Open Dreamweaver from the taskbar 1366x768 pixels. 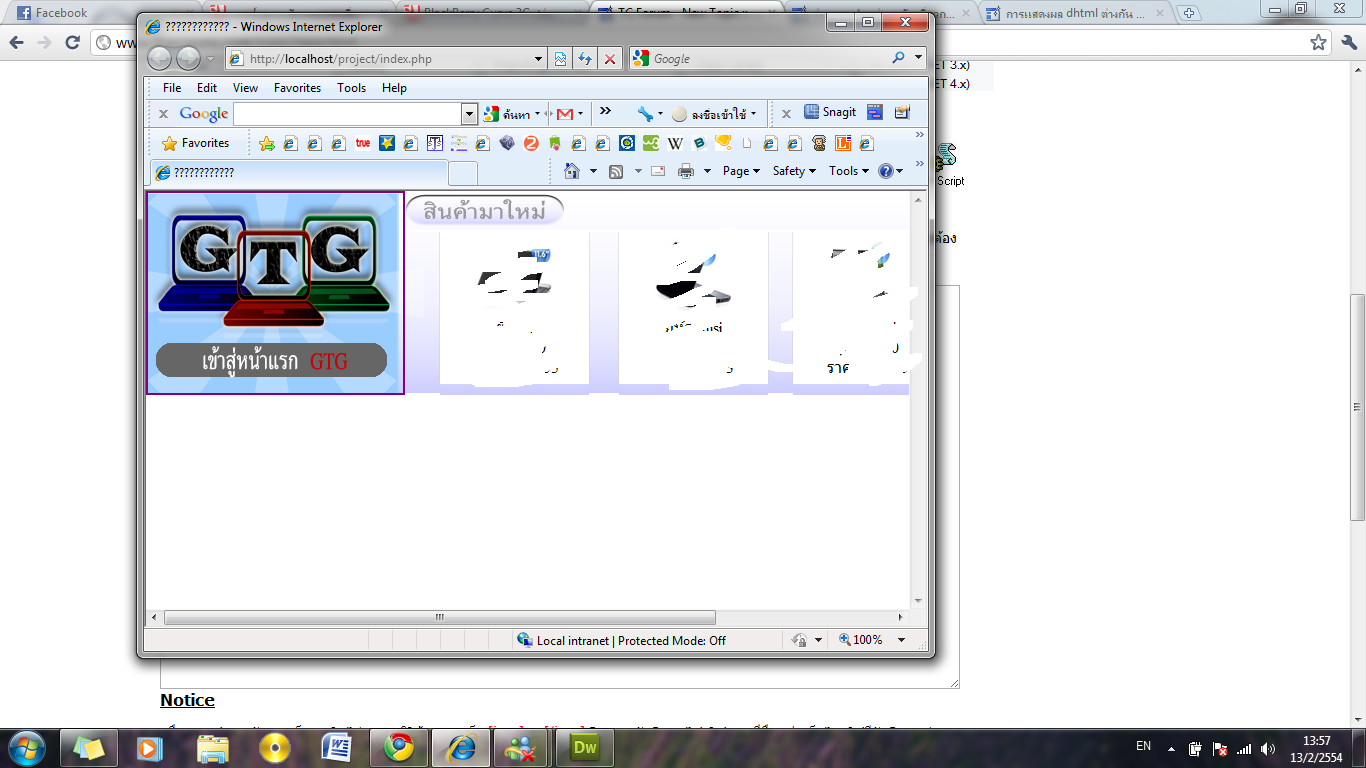click(585, 747)
